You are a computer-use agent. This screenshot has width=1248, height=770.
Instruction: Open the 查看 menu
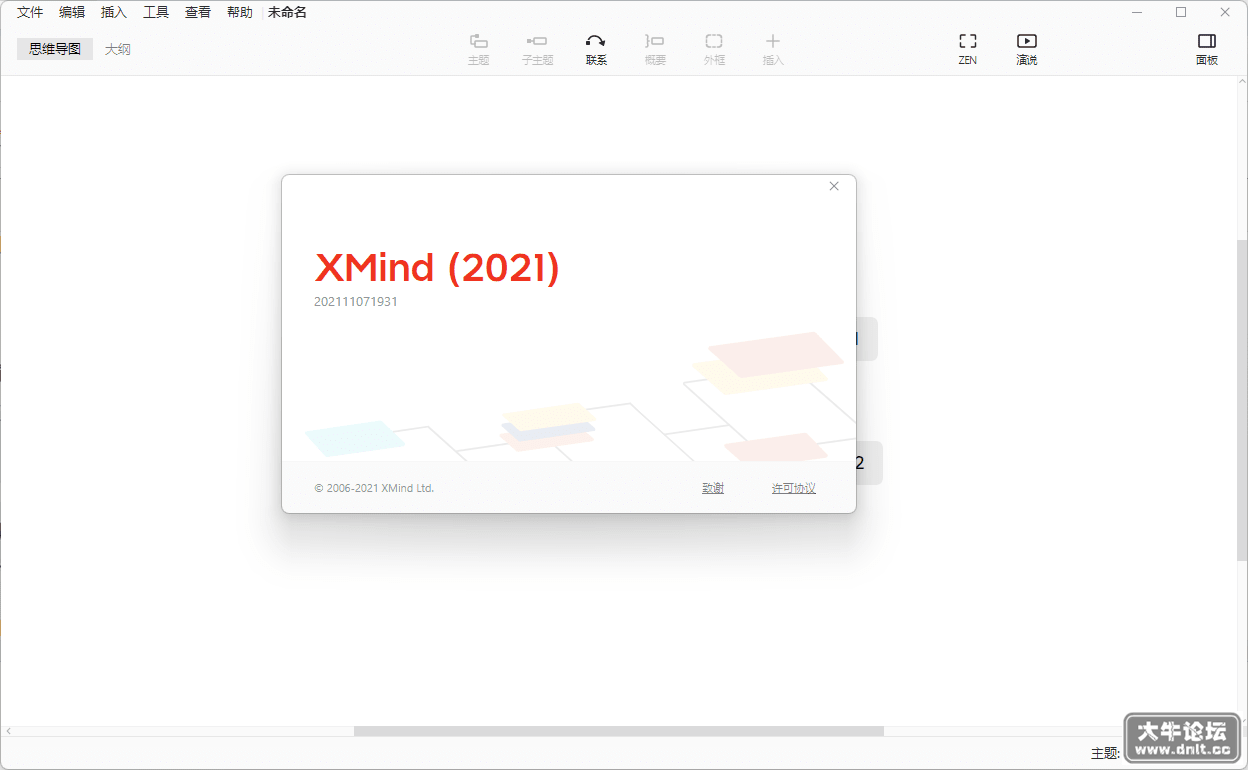[x=198, y=13]
